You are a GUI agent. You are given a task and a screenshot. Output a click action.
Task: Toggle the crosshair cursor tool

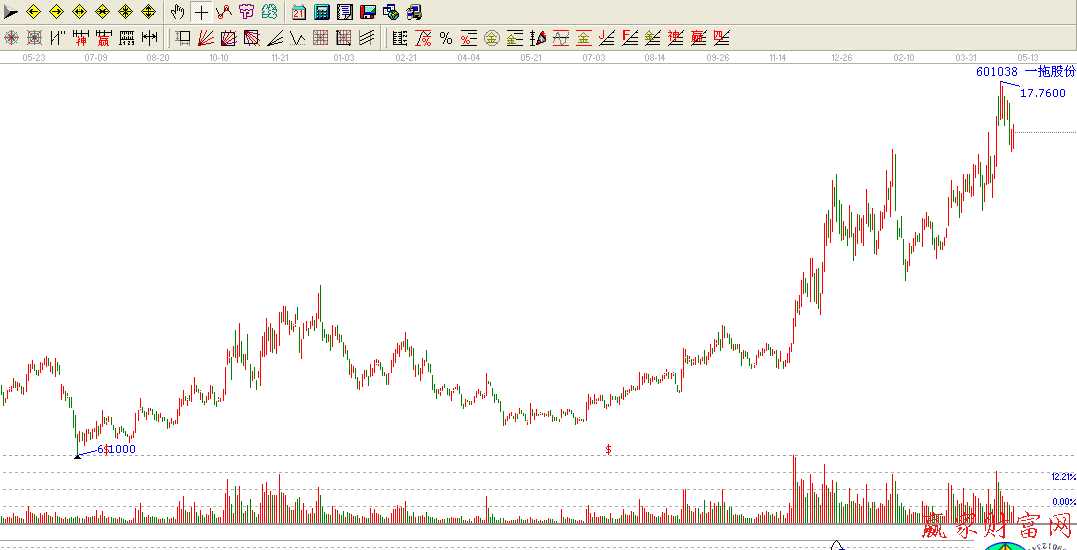click(201, 12)
